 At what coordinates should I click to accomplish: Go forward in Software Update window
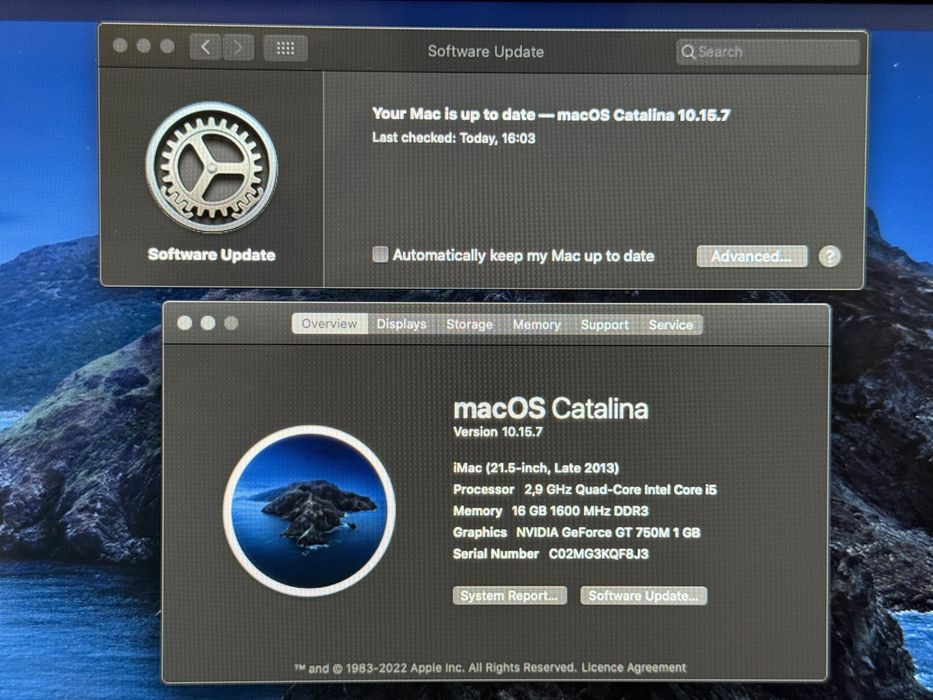tap(239, 47)
